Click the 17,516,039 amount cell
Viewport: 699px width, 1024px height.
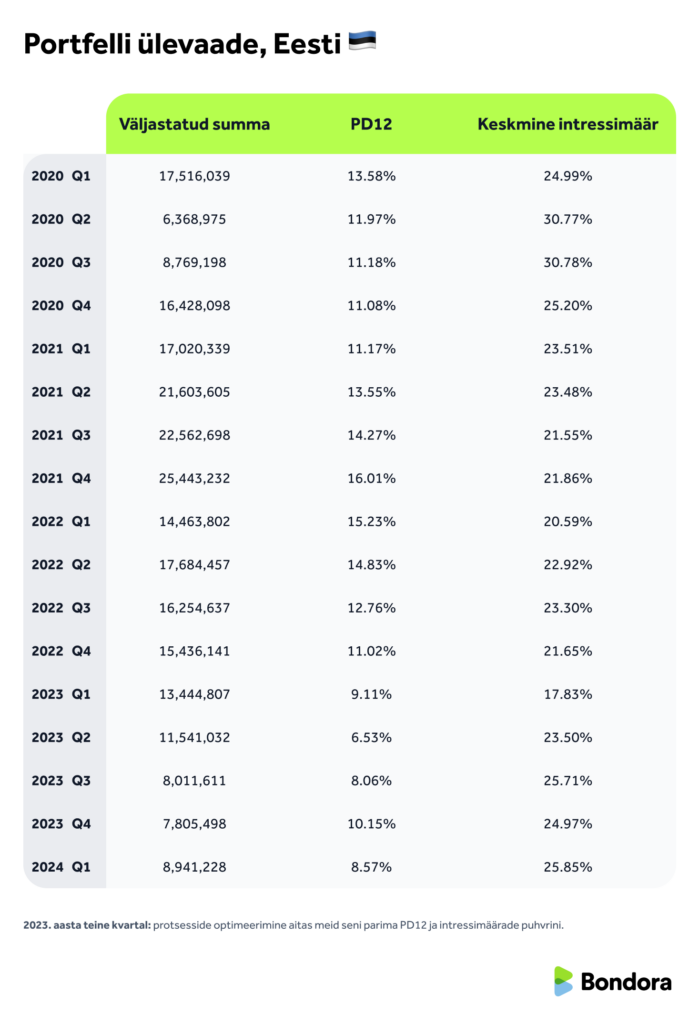pos(194,176)
